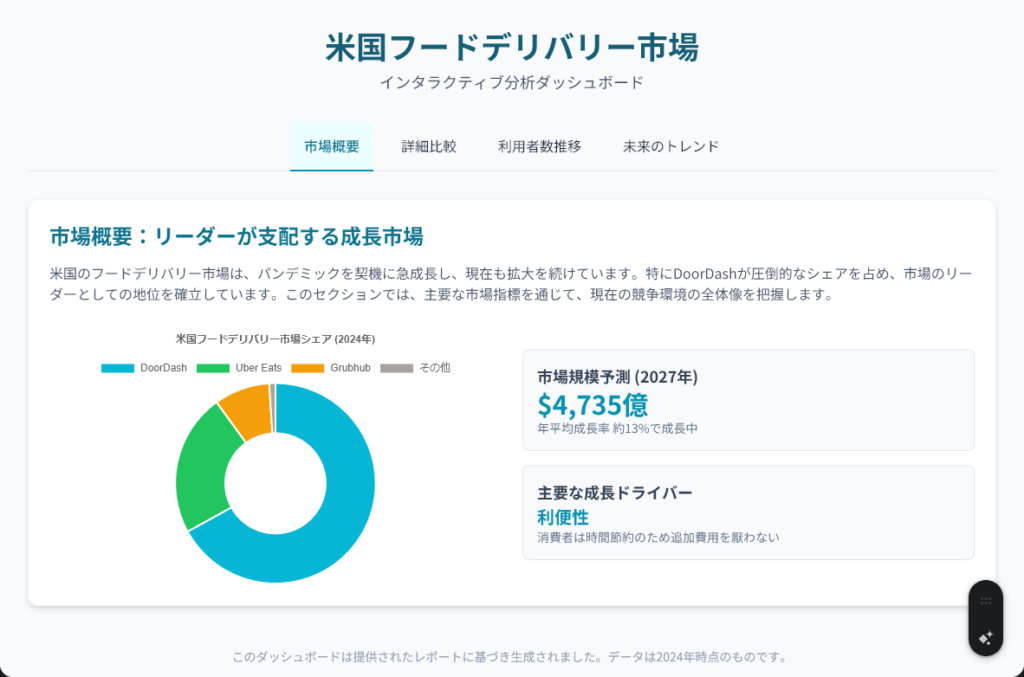Toggle Grubhub legend entry

point(331,368)
